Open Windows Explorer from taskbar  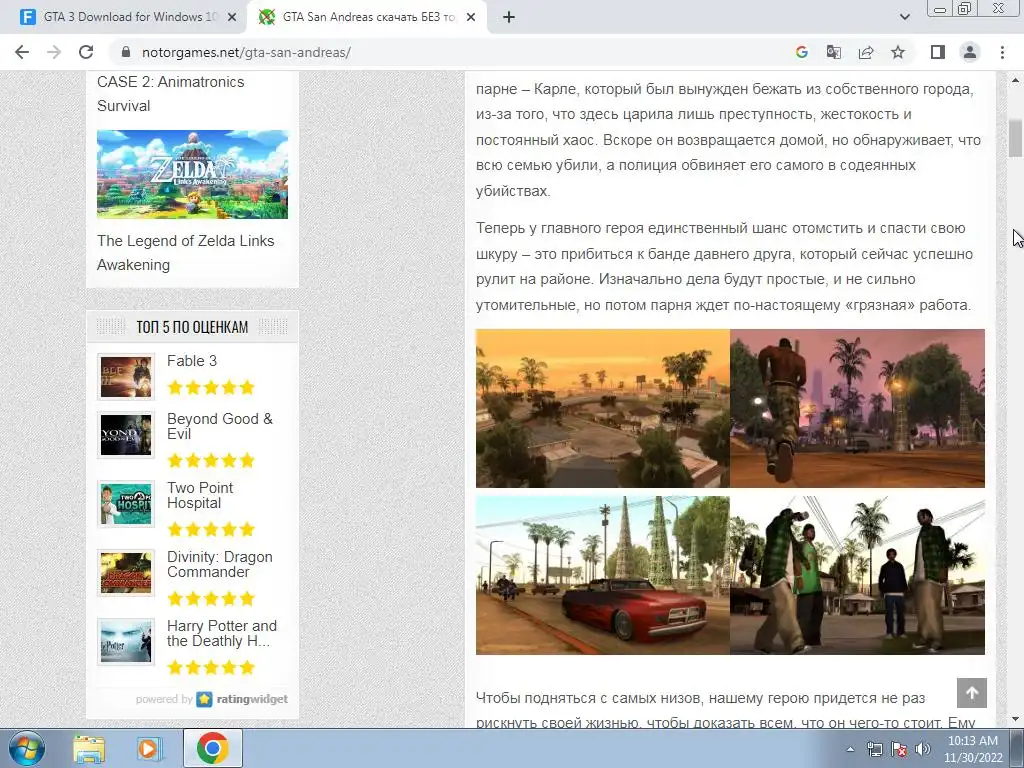pos(89,748)
